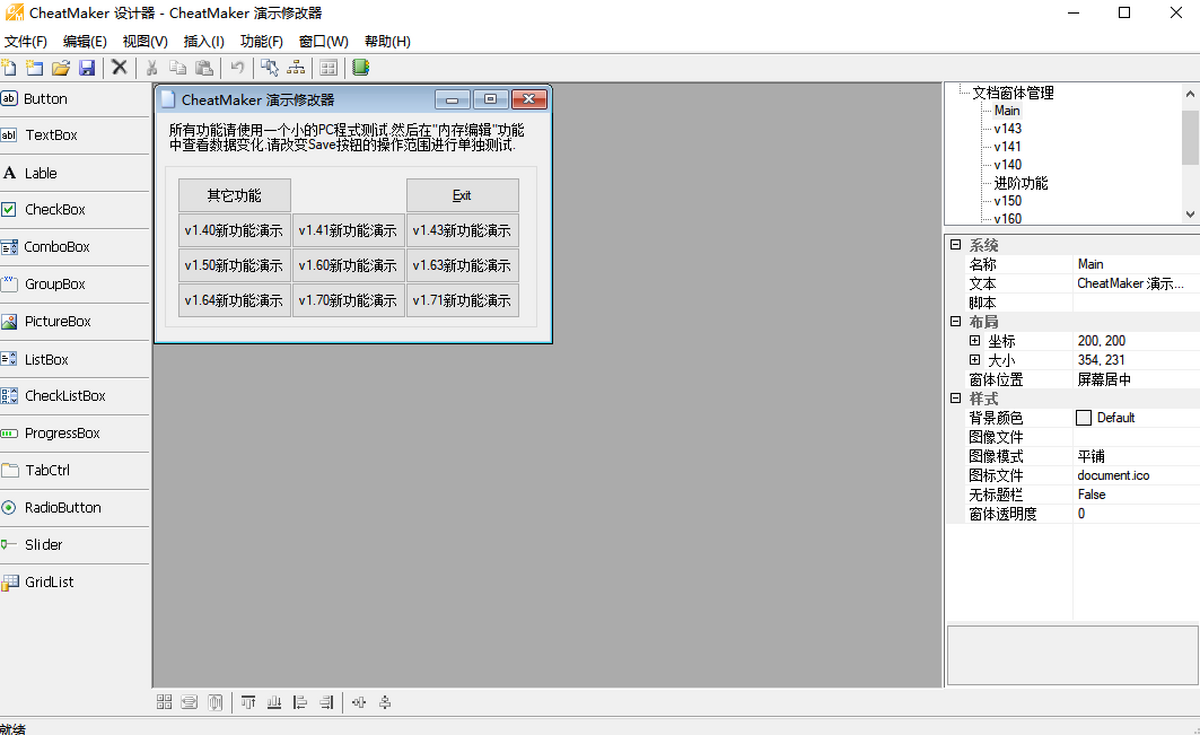Click the green notebook icon
This screenshot has height=735, width=1200.
coord(361,68)
